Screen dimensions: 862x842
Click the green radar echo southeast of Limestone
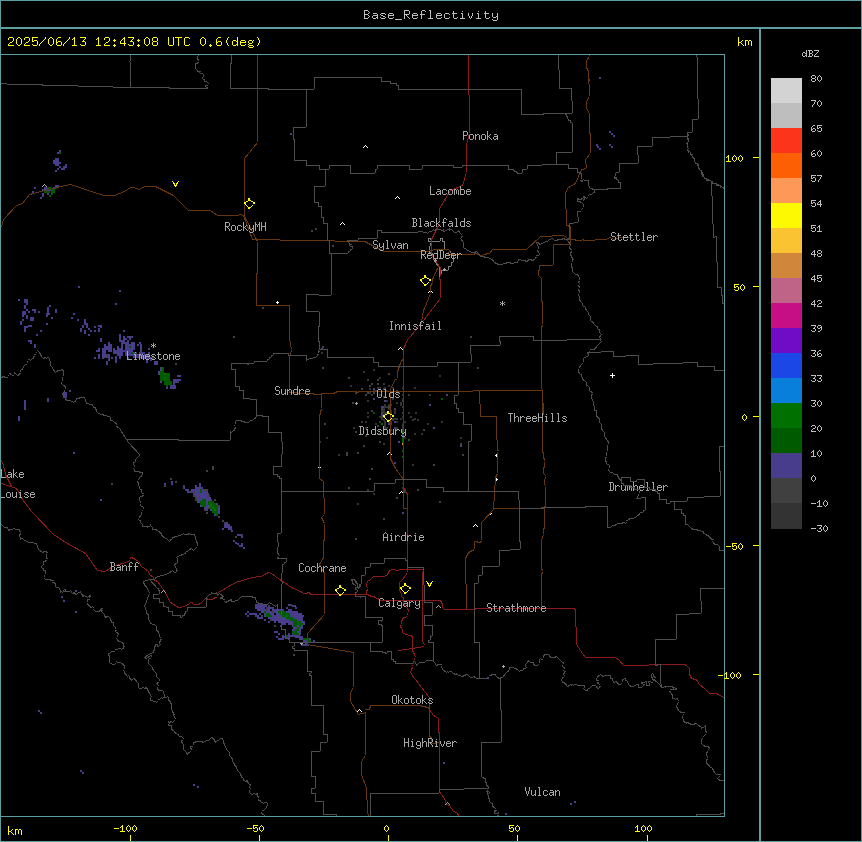coord(167,378)
